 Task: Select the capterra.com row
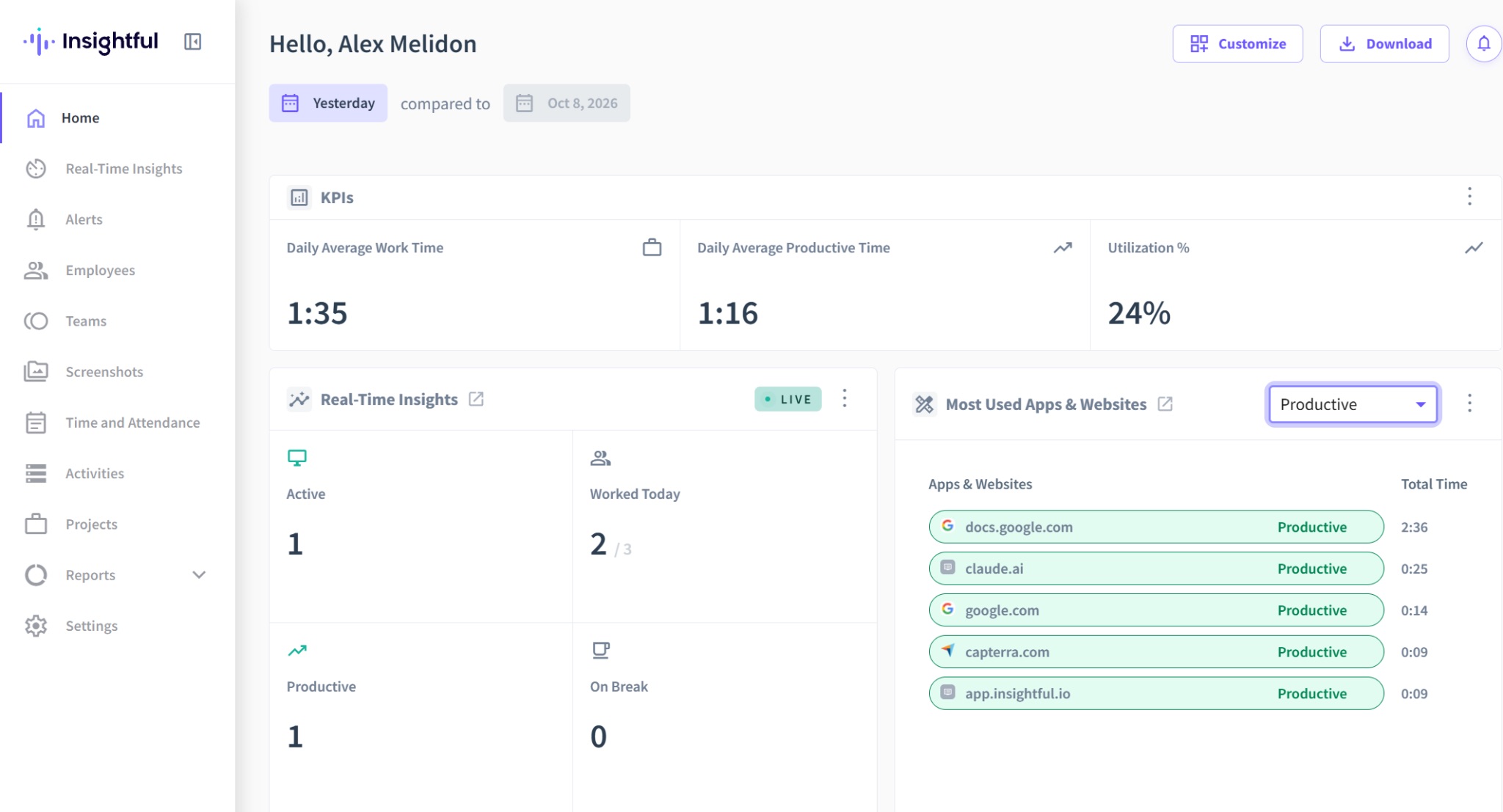1156,652
